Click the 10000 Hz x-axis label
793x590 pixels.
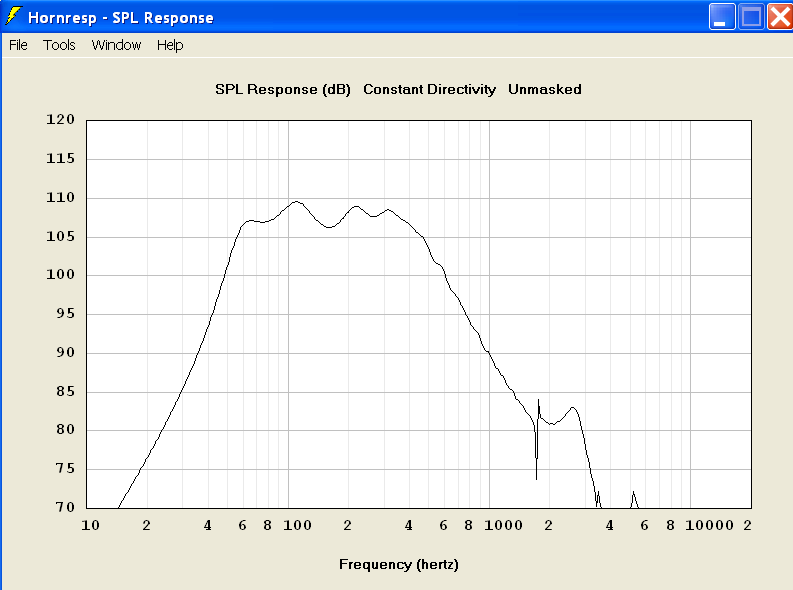click(710, 526)
